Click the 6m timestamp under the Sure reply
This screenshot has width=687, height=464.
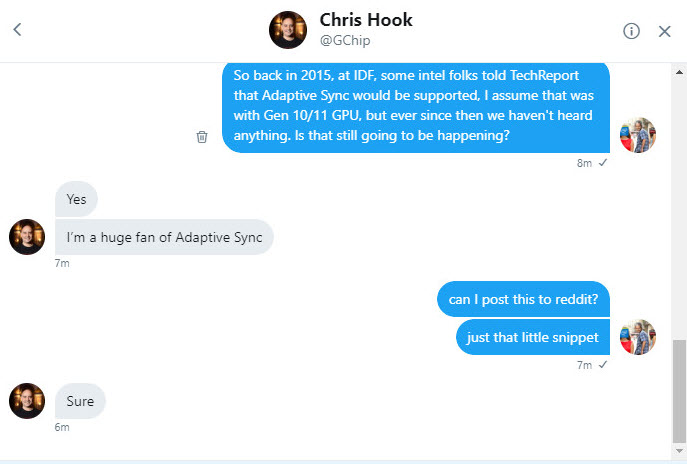click(x=62, y=428)
